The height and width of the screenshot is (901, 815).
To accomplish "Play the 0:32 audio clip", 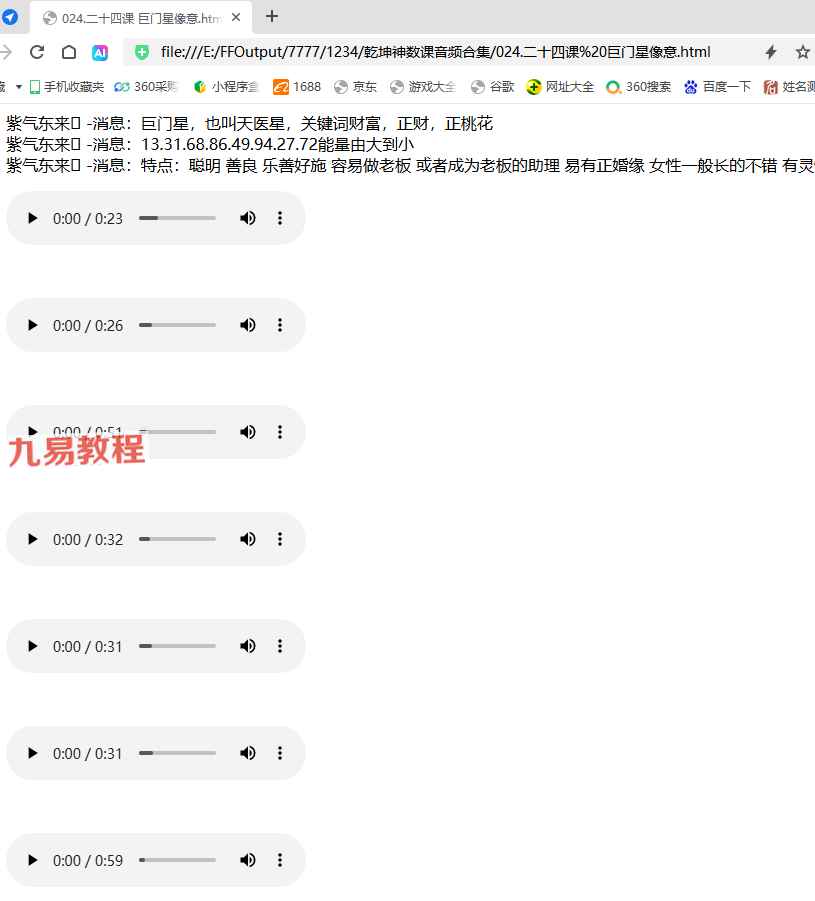I will click(x=32, y=539).
